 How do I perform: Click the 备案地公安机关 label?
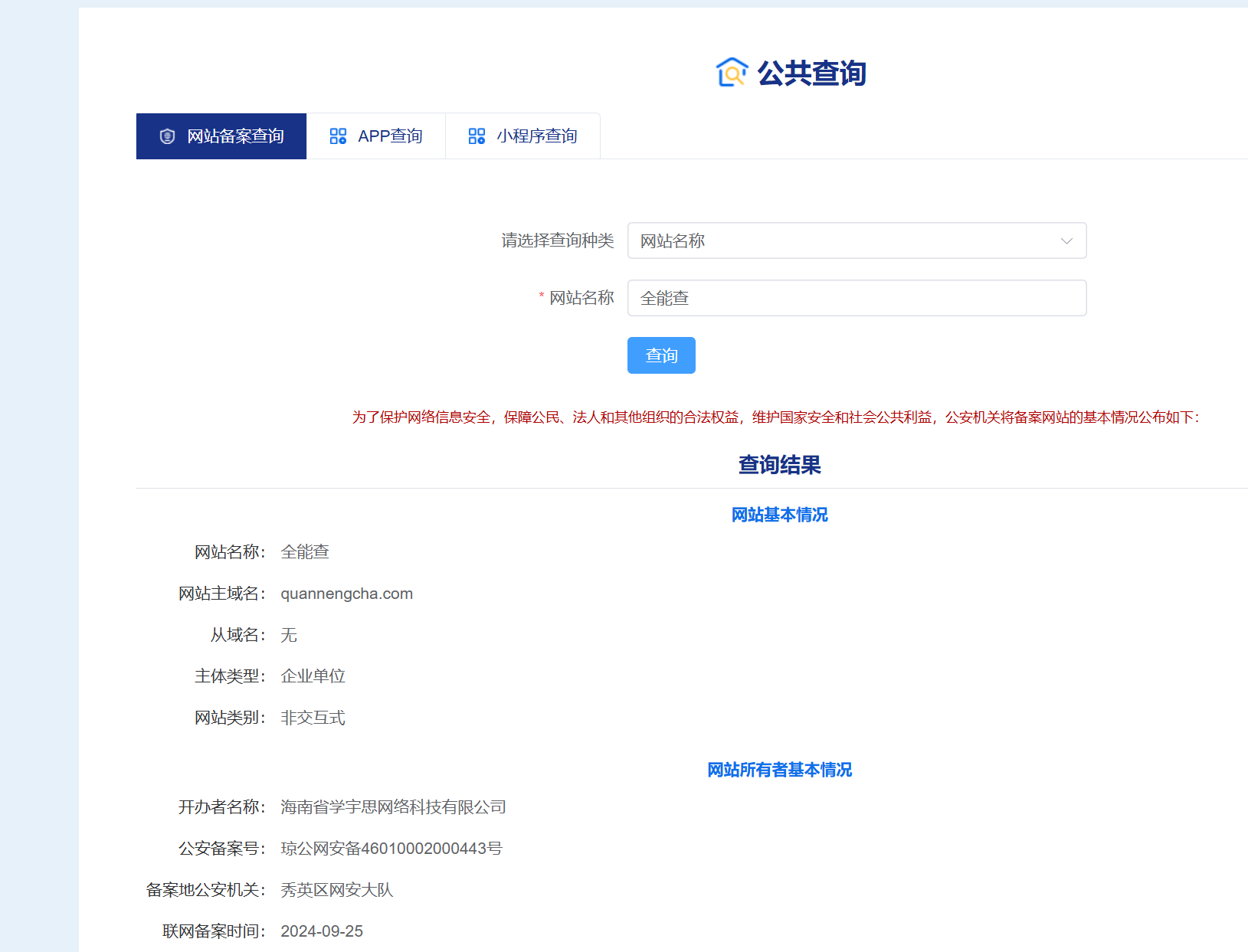(x=206, y=890)
